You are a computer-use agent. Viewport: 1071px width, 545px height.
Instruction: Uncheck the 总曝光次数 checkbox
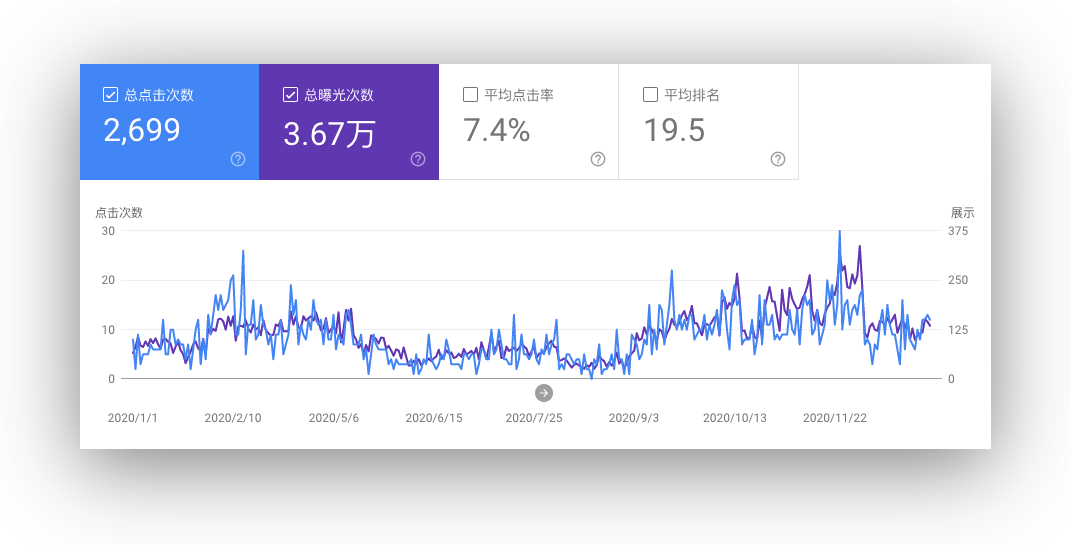291,95
